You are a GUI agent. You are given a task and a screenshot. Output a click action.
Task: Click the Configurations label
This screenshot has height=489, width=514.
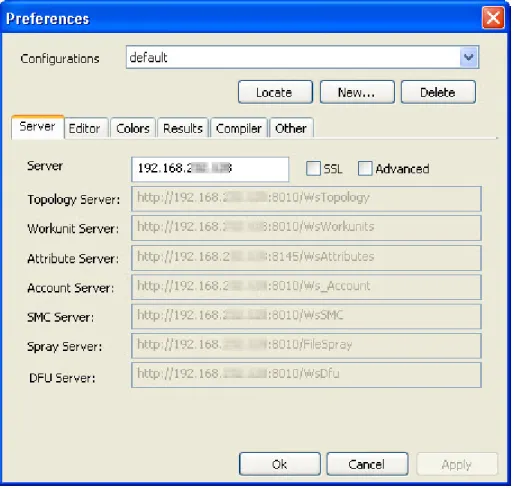60,59
